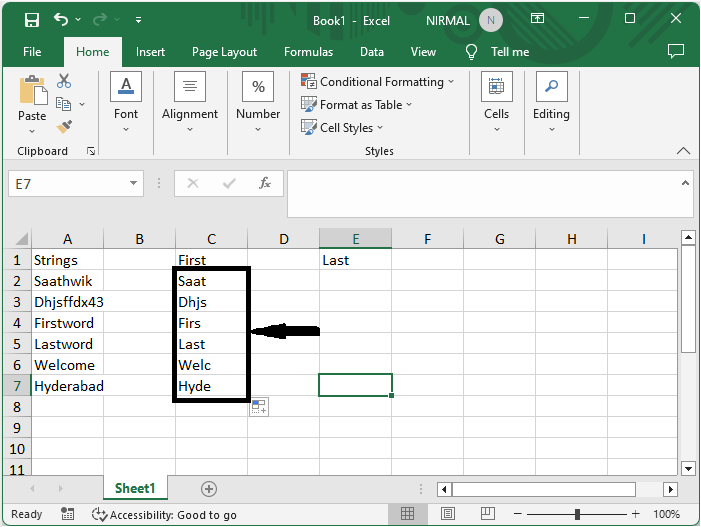Click the Cut scissors icon
The image size is (701, 527).
(64, 81)
